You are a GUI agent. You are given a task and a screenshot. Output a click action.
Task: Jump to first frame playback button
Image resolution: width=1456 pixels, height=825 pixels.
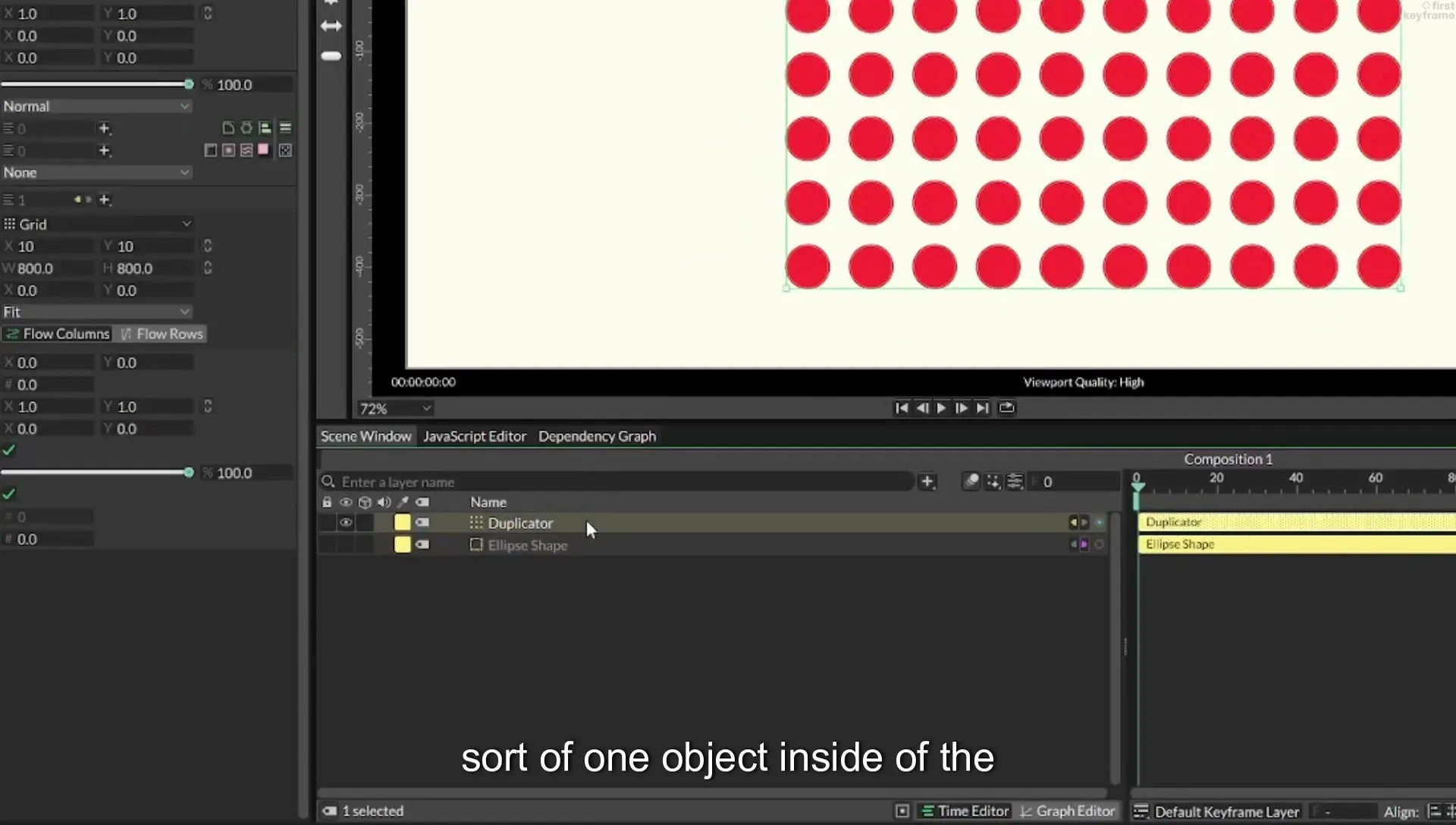[x=902, y=408]
